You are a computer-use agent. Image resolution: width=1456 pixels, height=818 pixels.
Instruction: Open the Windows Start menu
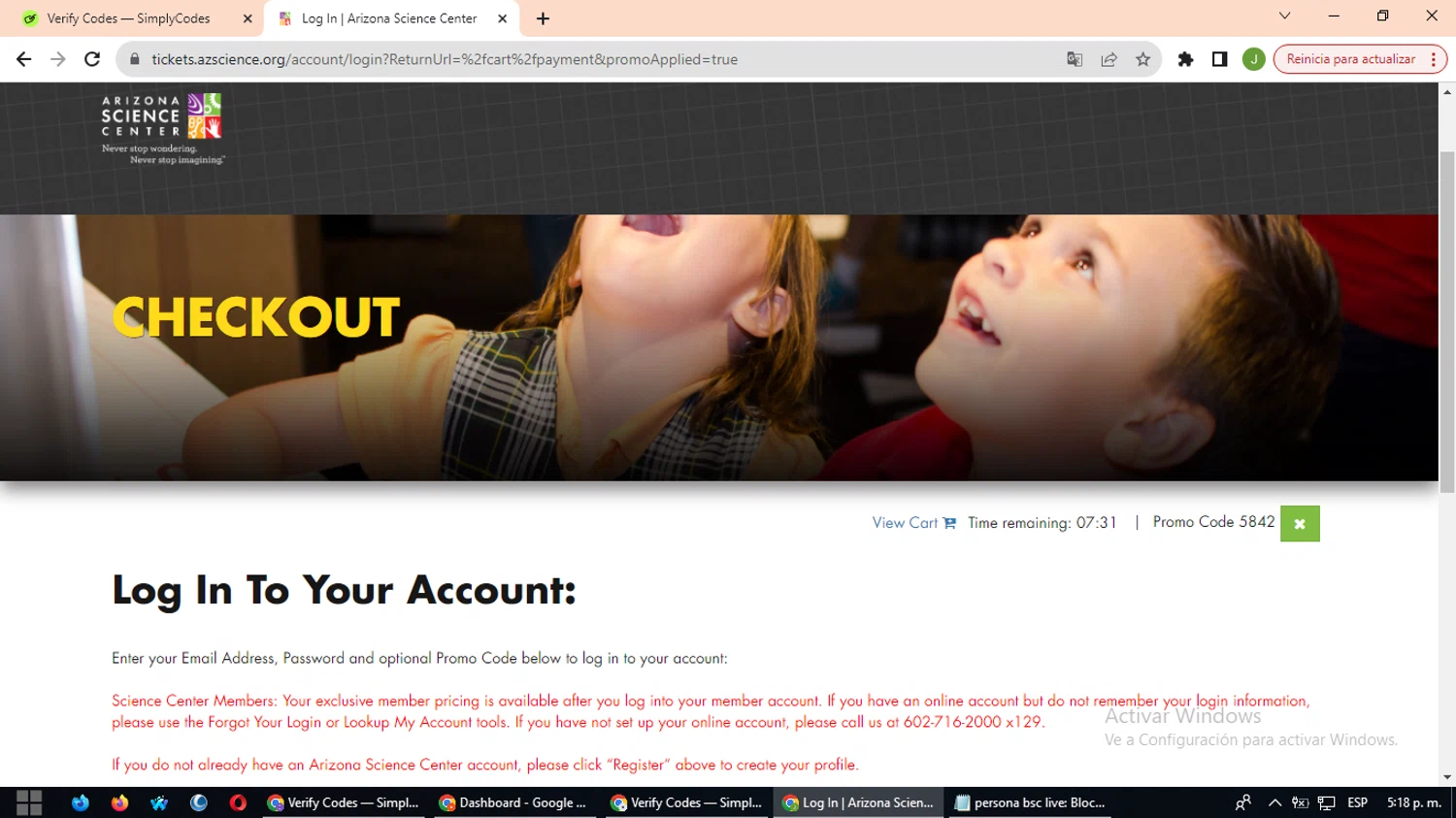29,802
